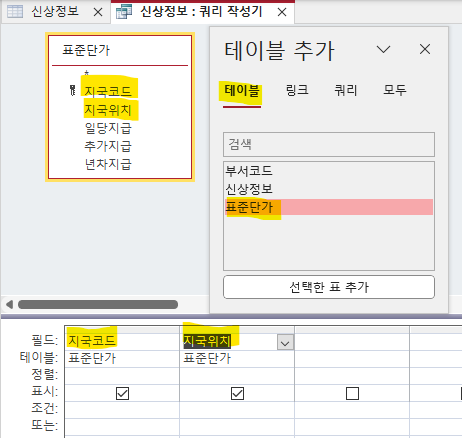Screen dimensions: 462x438
Task: Switch to the 쿼리 tab
Action: tap(346, 90)
